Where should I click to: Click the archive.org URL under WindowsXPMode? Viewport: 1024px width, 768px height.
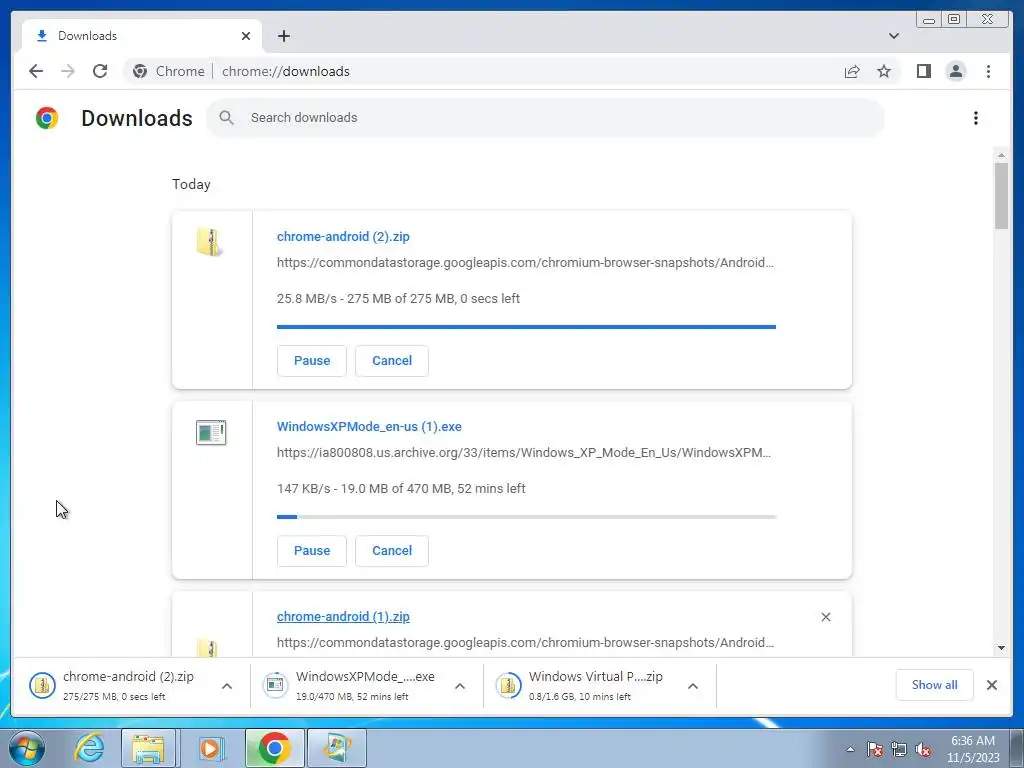point(524,453)
